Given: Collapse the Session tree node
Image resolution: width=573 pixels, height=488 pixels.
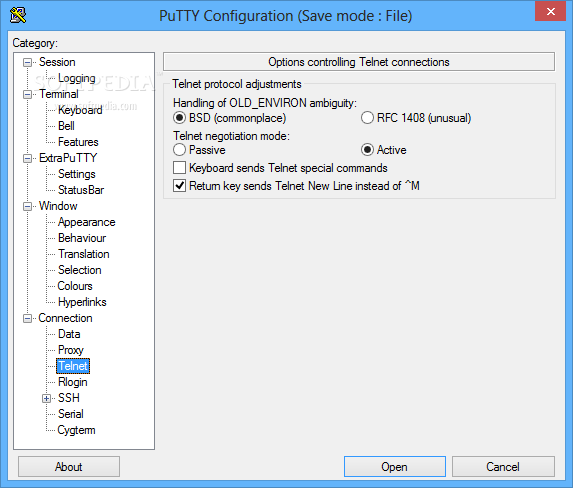Looking at the screenshot, I should [x=27, y=63].
